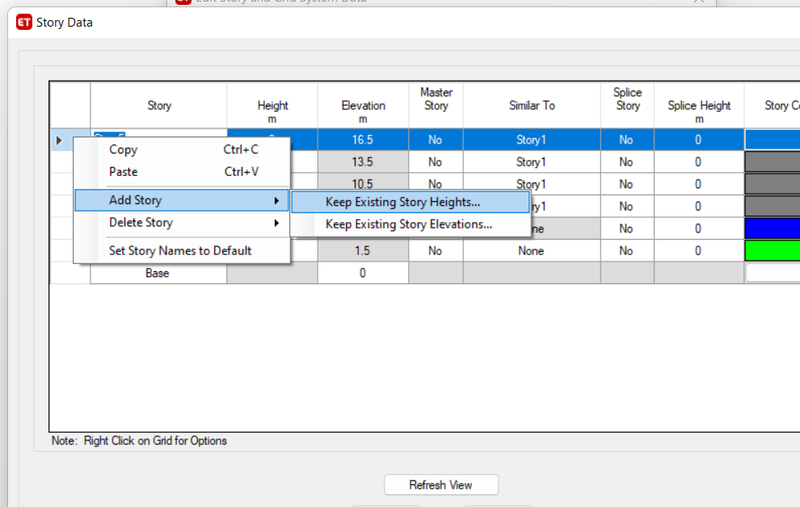Open Similar To None cell in the 1.5 row

click(532, 251)
